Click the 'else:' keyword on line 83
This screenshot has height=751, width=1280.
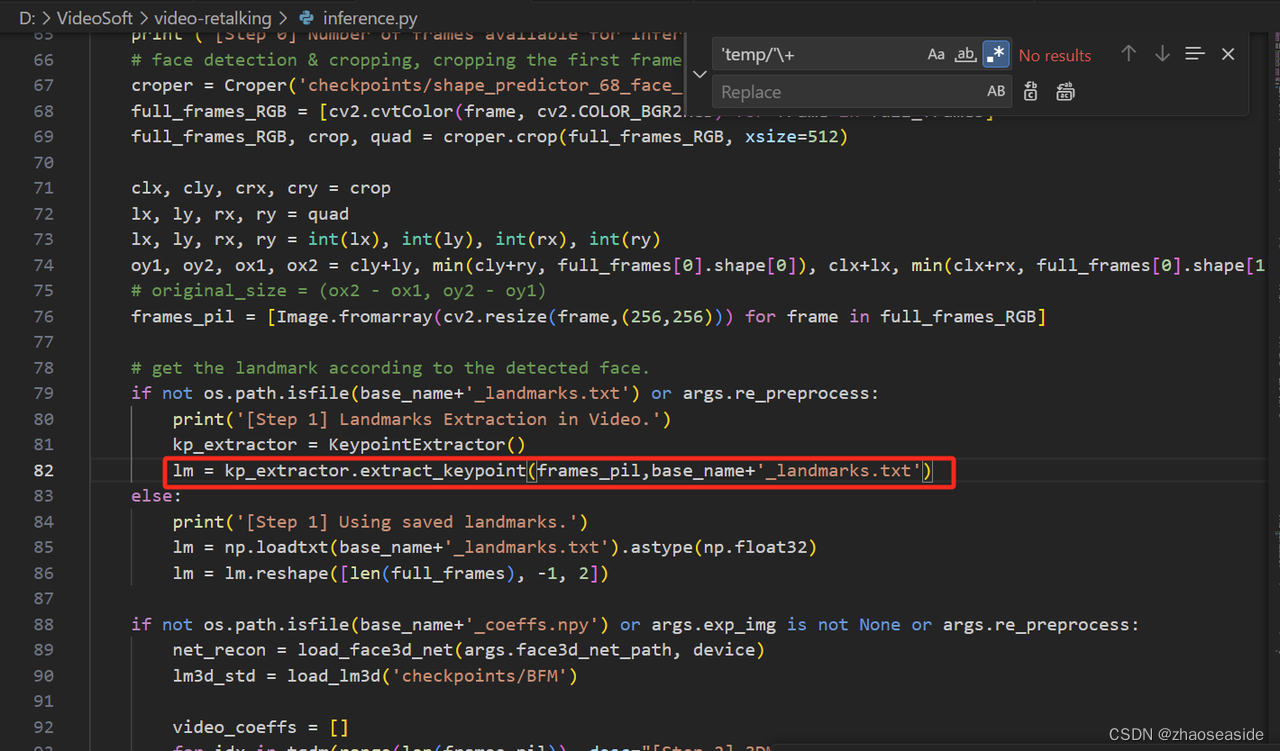(x=156, y=496)
